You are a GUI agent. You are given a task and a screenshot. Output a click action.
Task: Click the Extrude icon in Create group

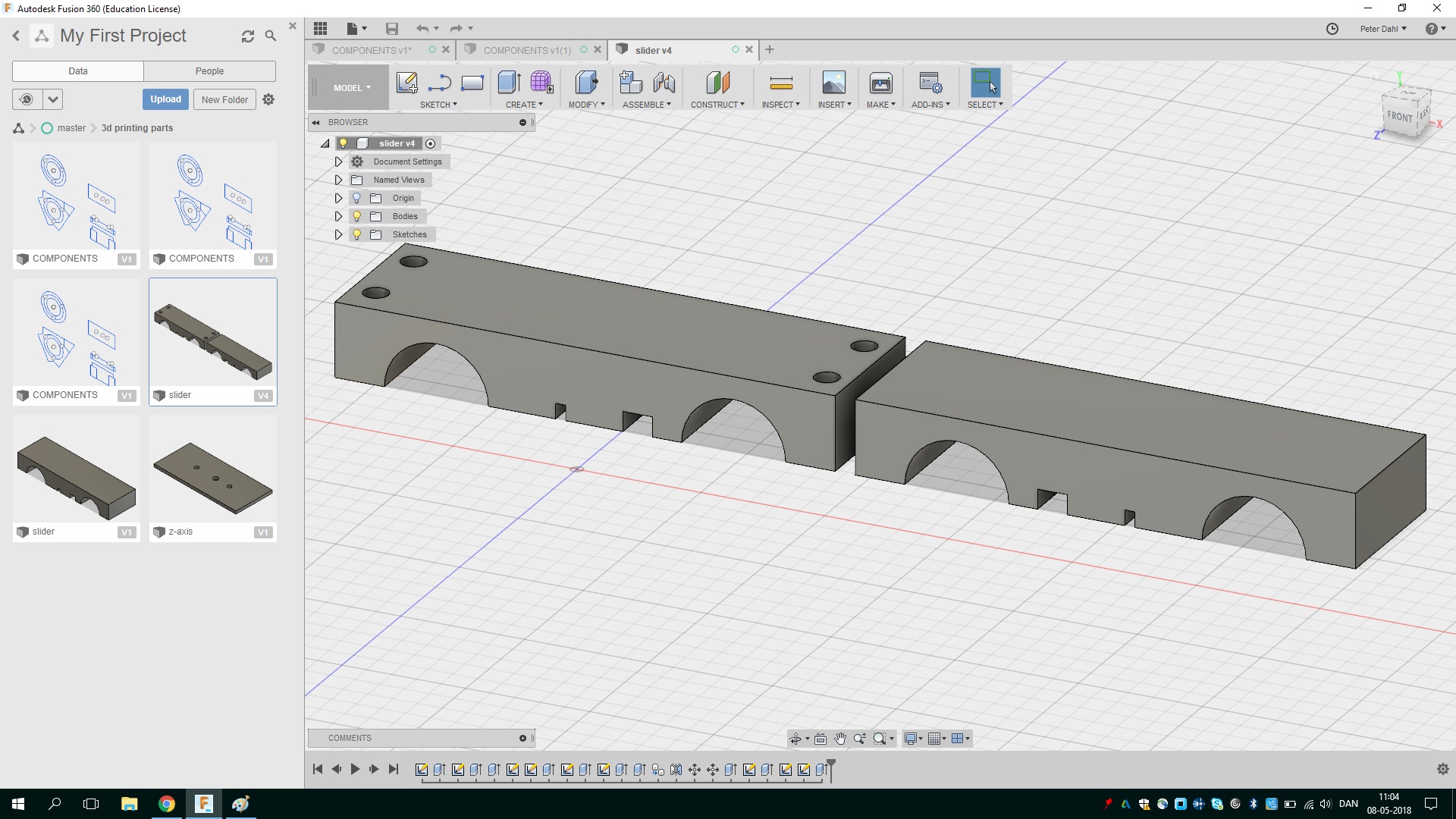(x=509, y=83)
